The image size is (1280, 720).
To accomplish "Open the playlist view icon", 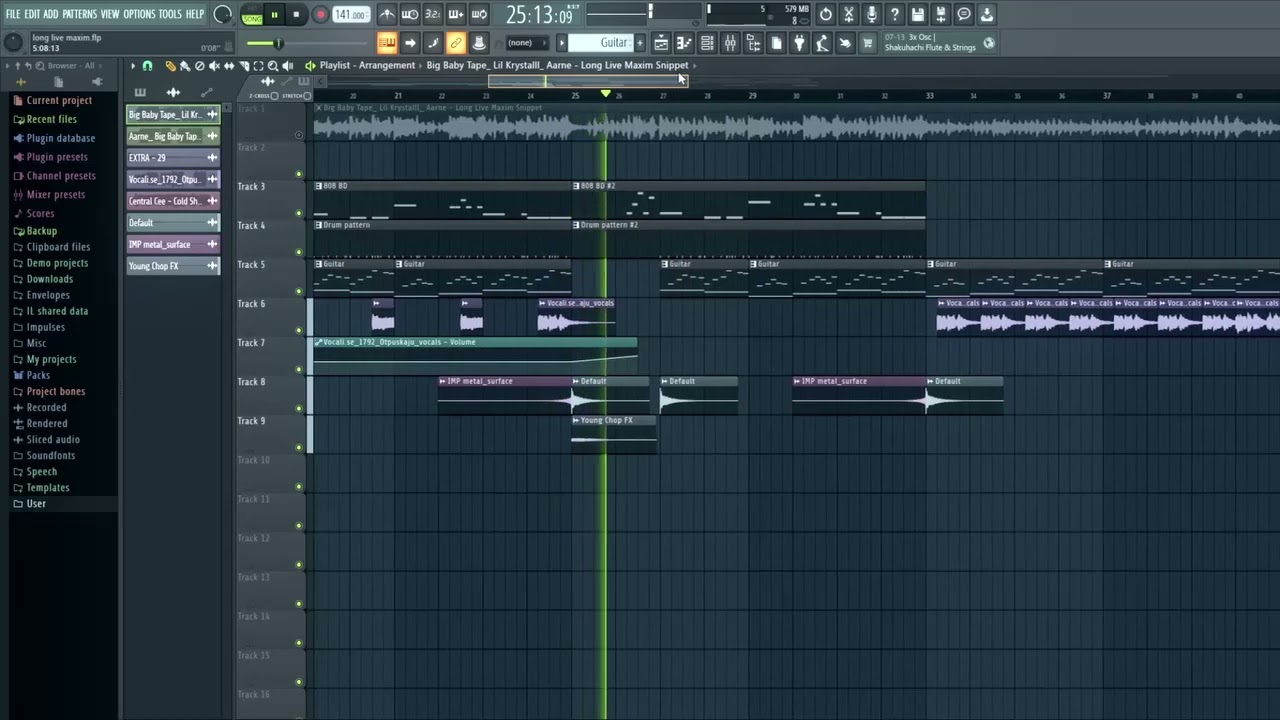I will (x=661, y=43).
